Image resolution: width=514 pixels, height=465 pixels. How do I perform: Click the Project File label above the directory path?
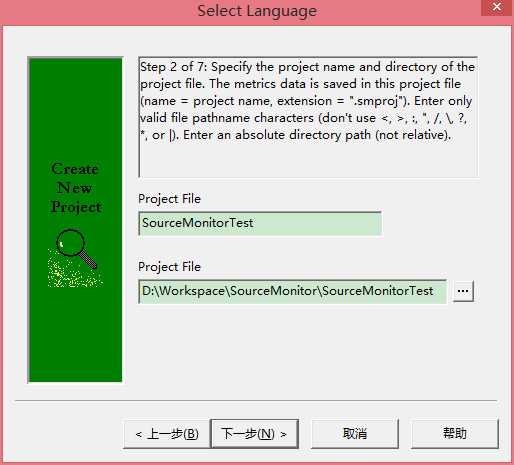click(169, 267)
